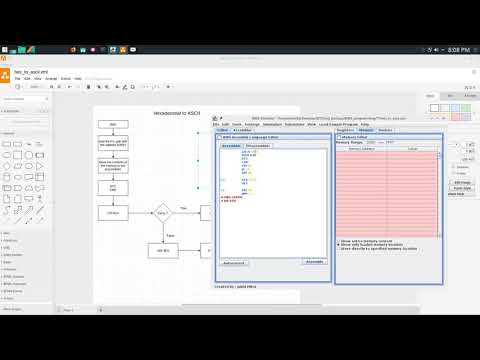Image resolution: width=480 pixels, height=360 pixels.
Task: Switch to the Registers tab
Action: (x=345, y=130)
